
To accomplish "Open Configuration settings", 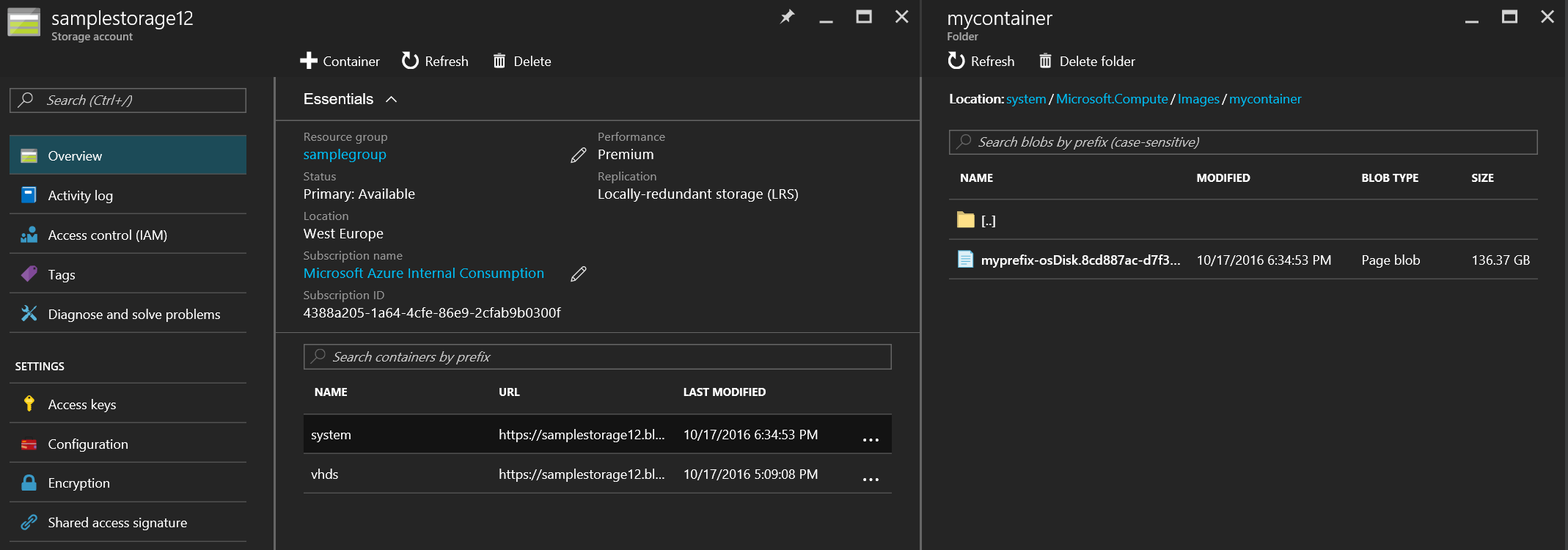I will 128,444.
